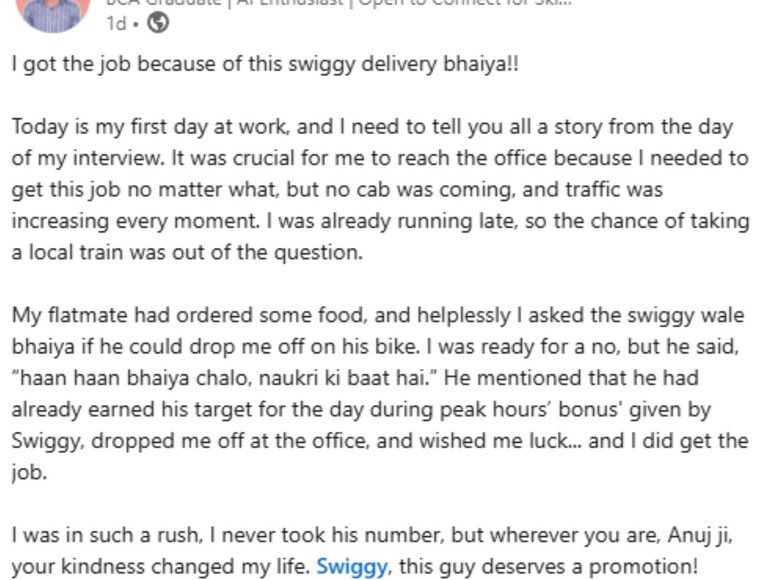Click the blue Swiggy mention link
This screenshot has width=773, height=580.
coord(352,567)
